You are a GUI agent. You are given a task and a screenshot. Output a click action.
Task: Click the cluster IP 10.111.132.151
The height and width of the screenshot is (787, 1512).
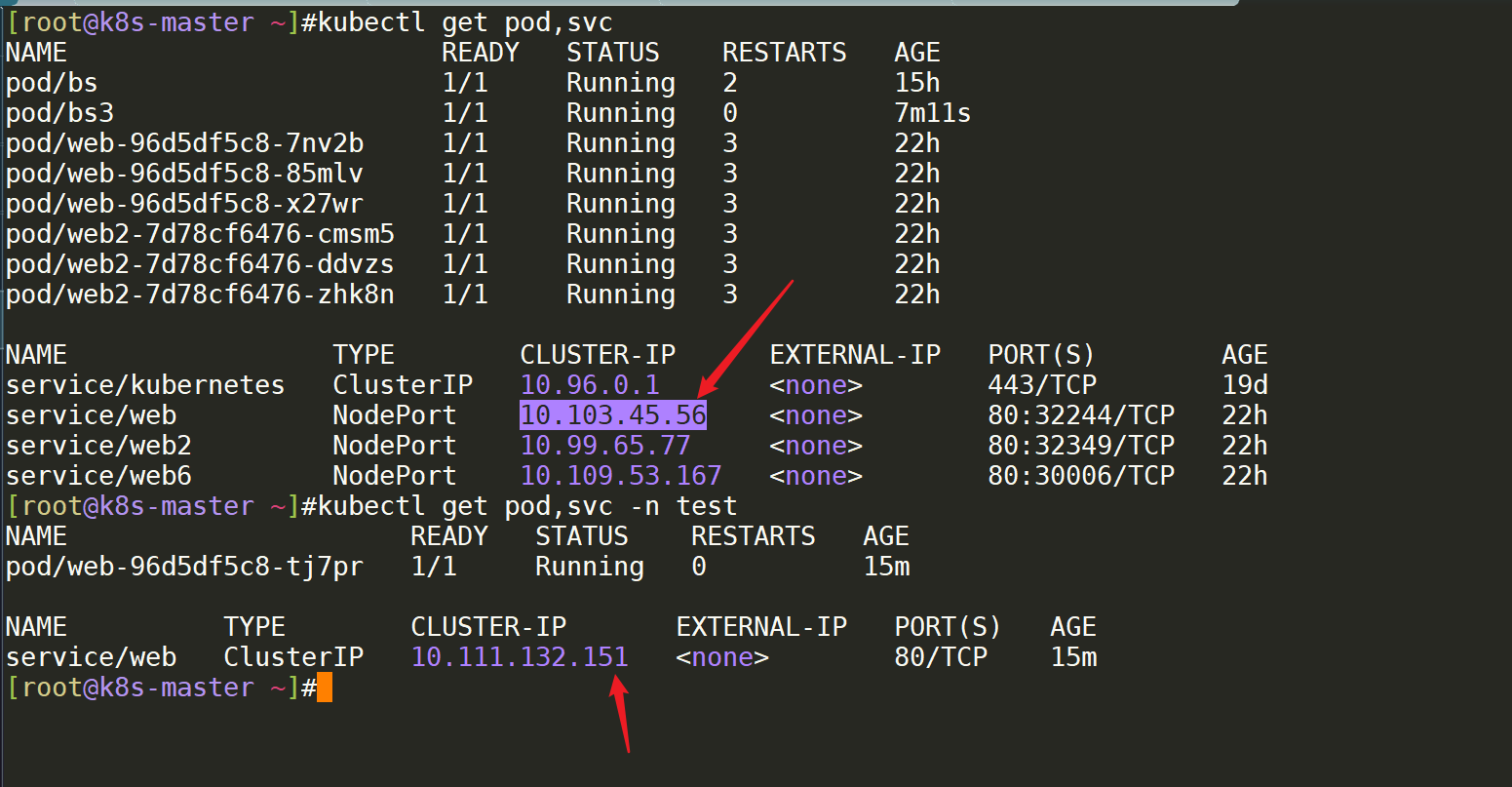pyautogui.click(x=520, y=657)
